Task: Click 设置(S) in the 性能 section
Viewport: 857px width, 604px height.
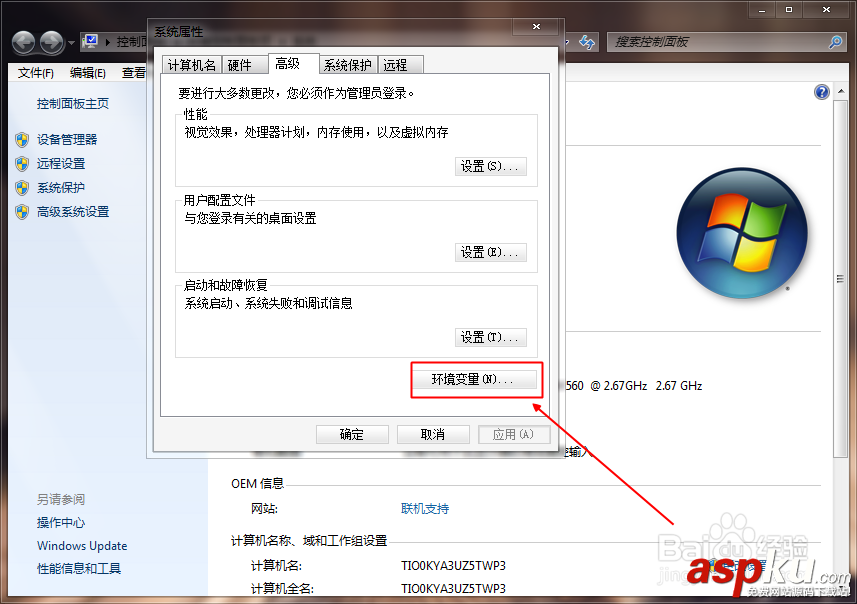Action: 490,166
